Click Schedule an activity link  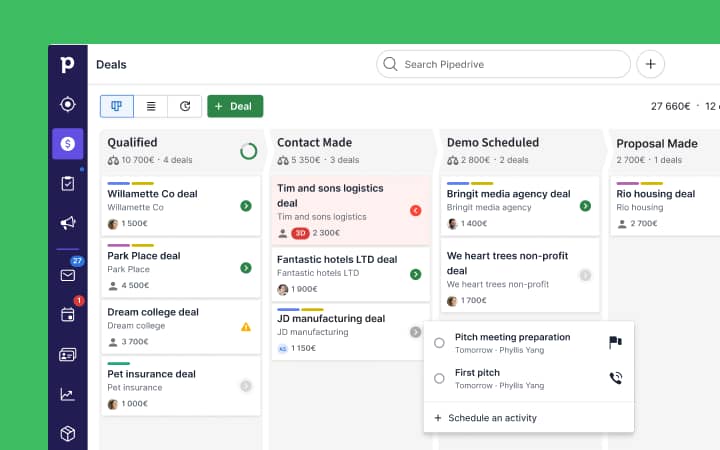coord(485,418)
